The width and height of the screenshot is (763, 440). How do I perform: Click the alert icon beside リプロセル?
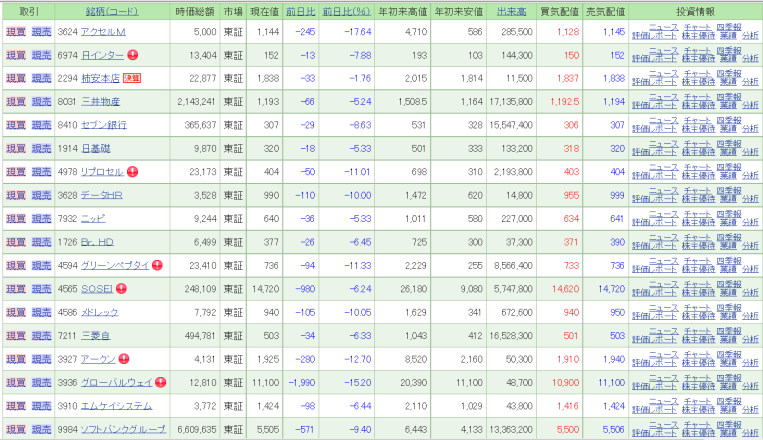132,172
